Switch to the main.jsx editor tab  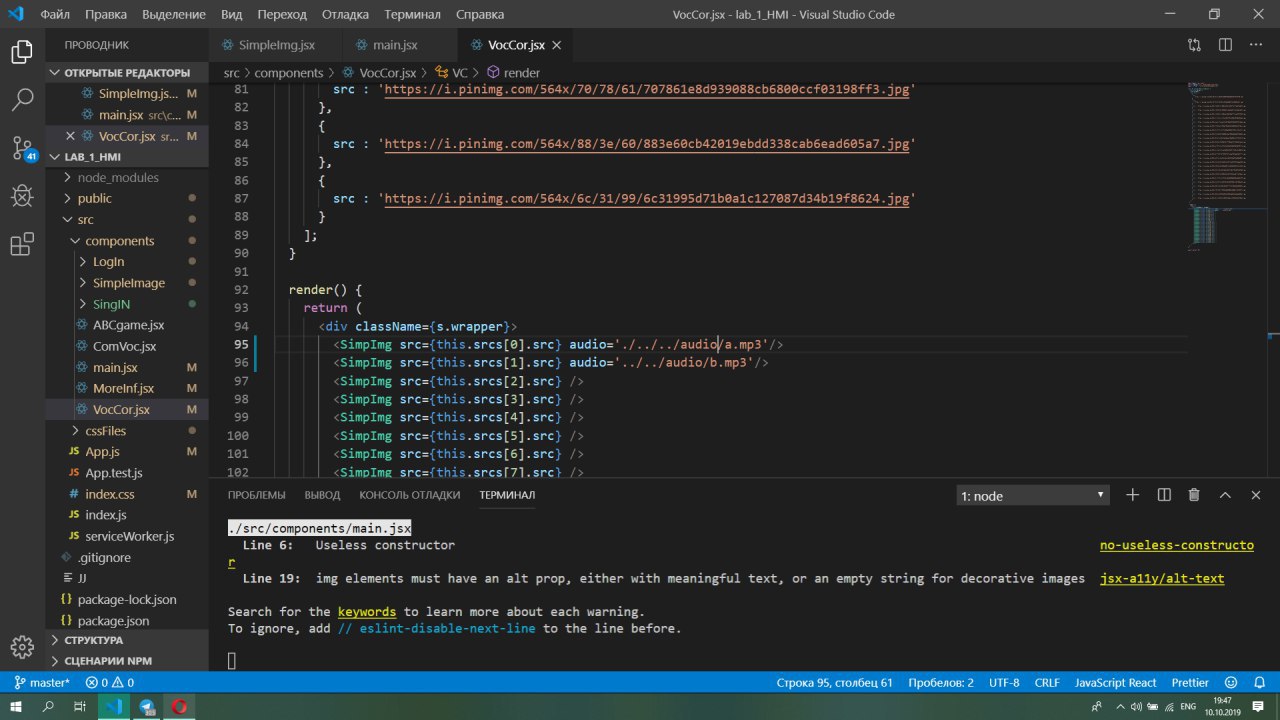pos(394,45)
